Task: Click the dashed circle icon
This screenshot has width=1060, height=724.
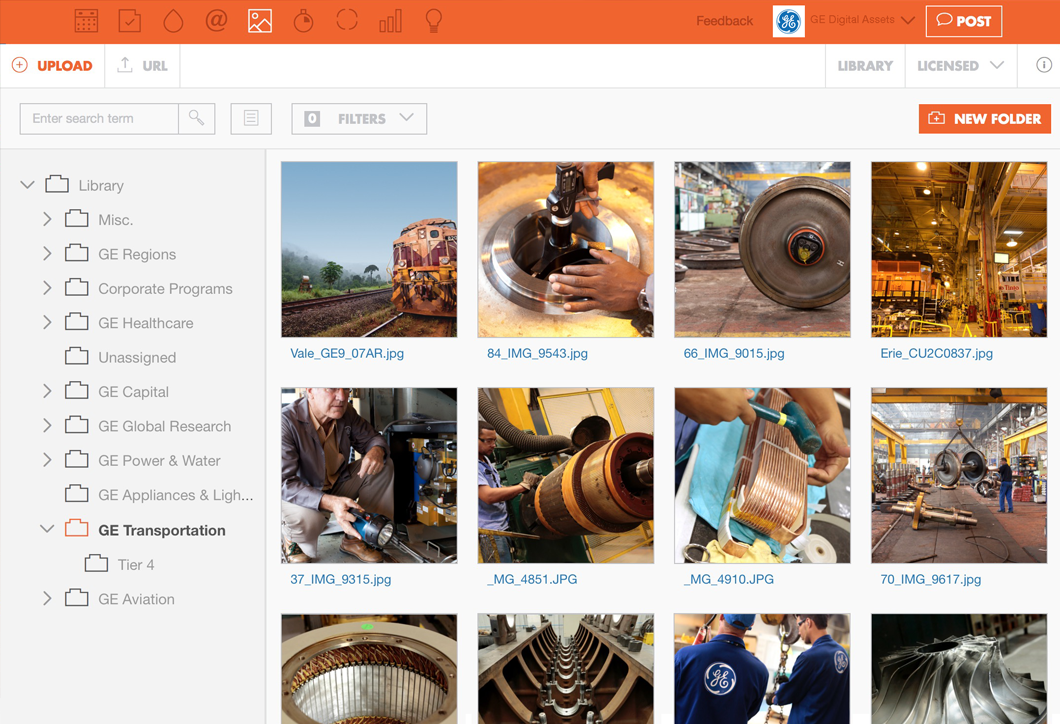Action: click(347, 20)
